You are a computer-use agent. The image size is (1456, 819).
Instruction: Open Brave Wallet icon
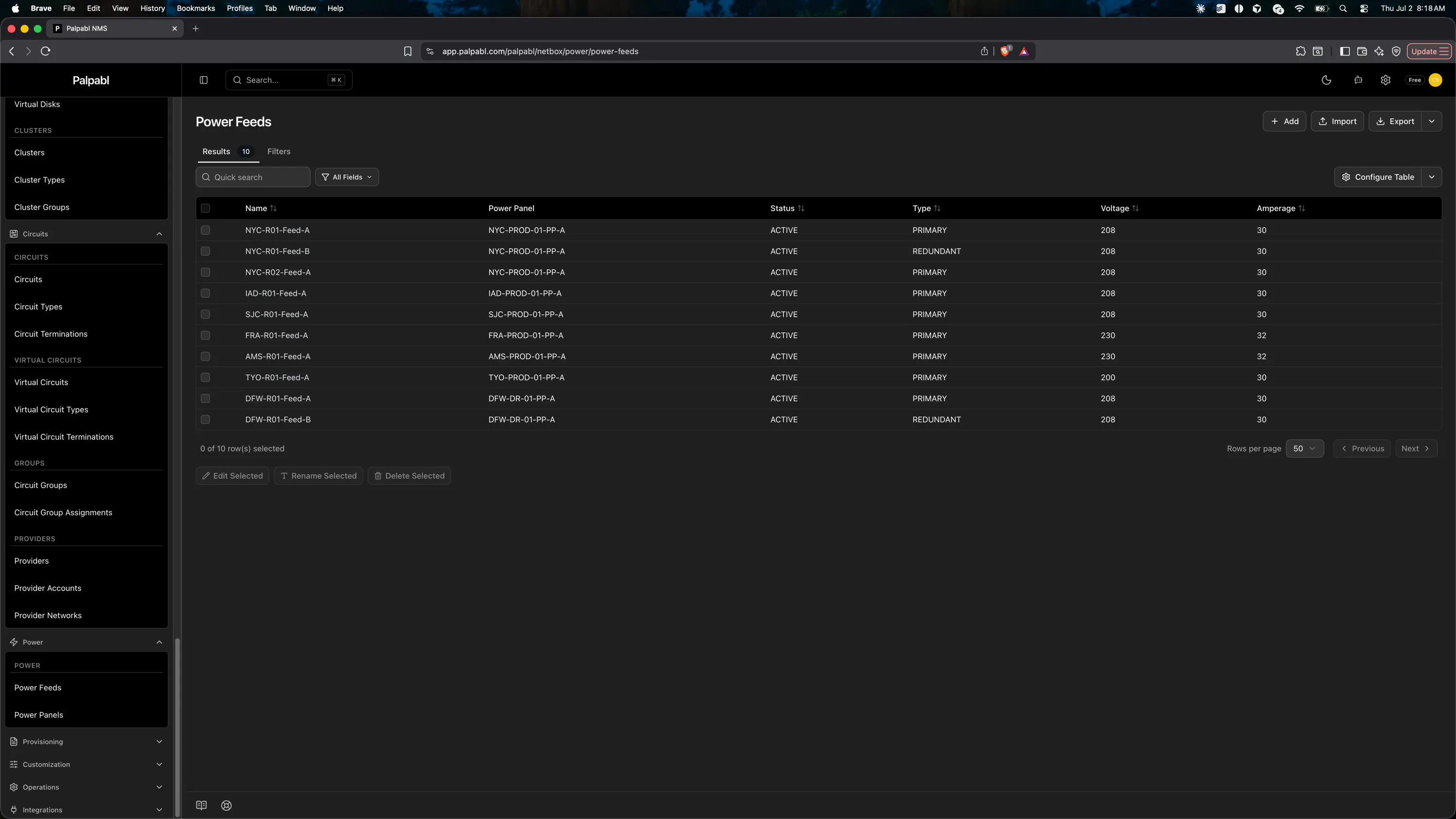[1362, 51]
